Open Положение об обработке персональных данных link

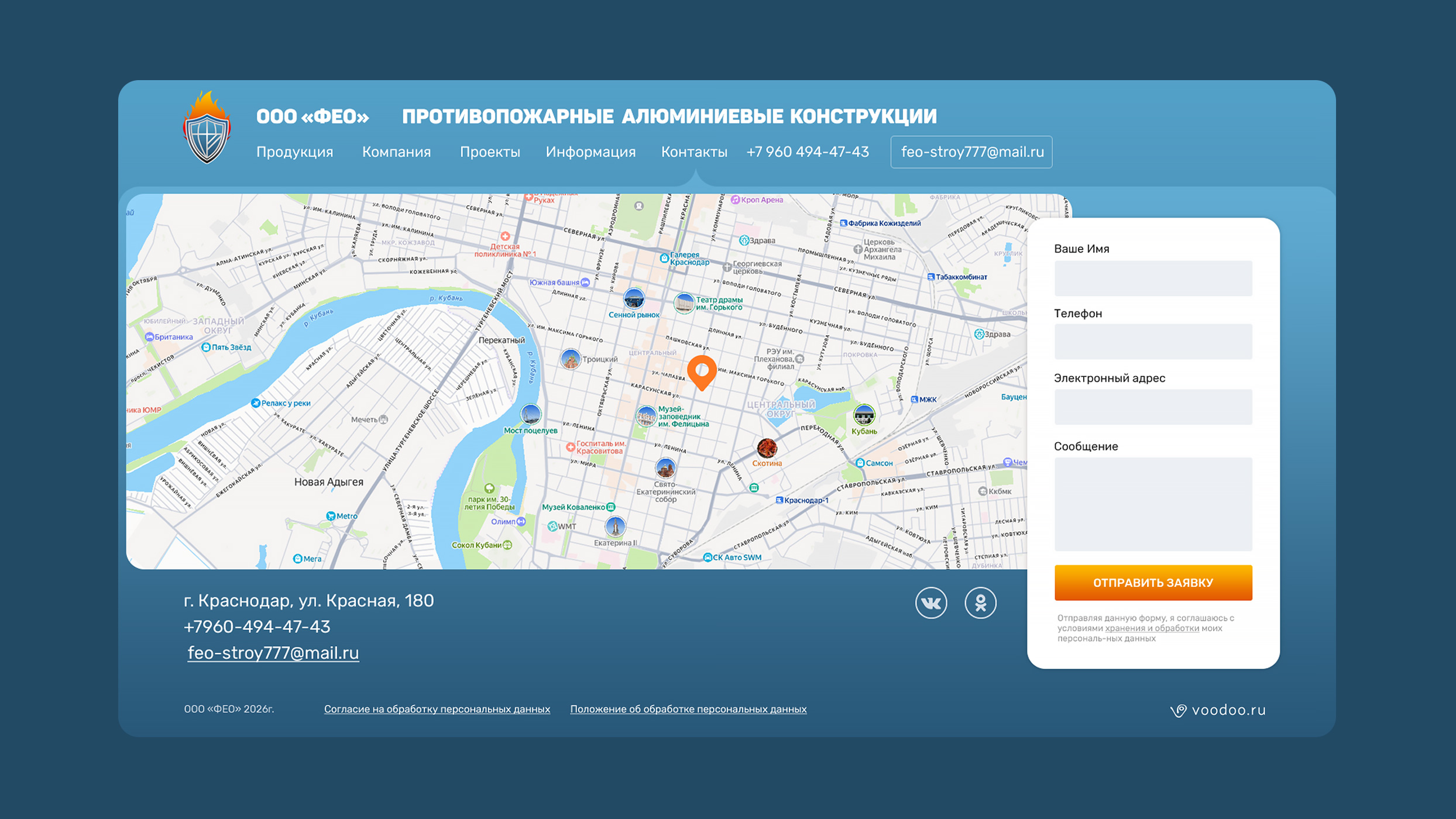[x=688, y=709]
